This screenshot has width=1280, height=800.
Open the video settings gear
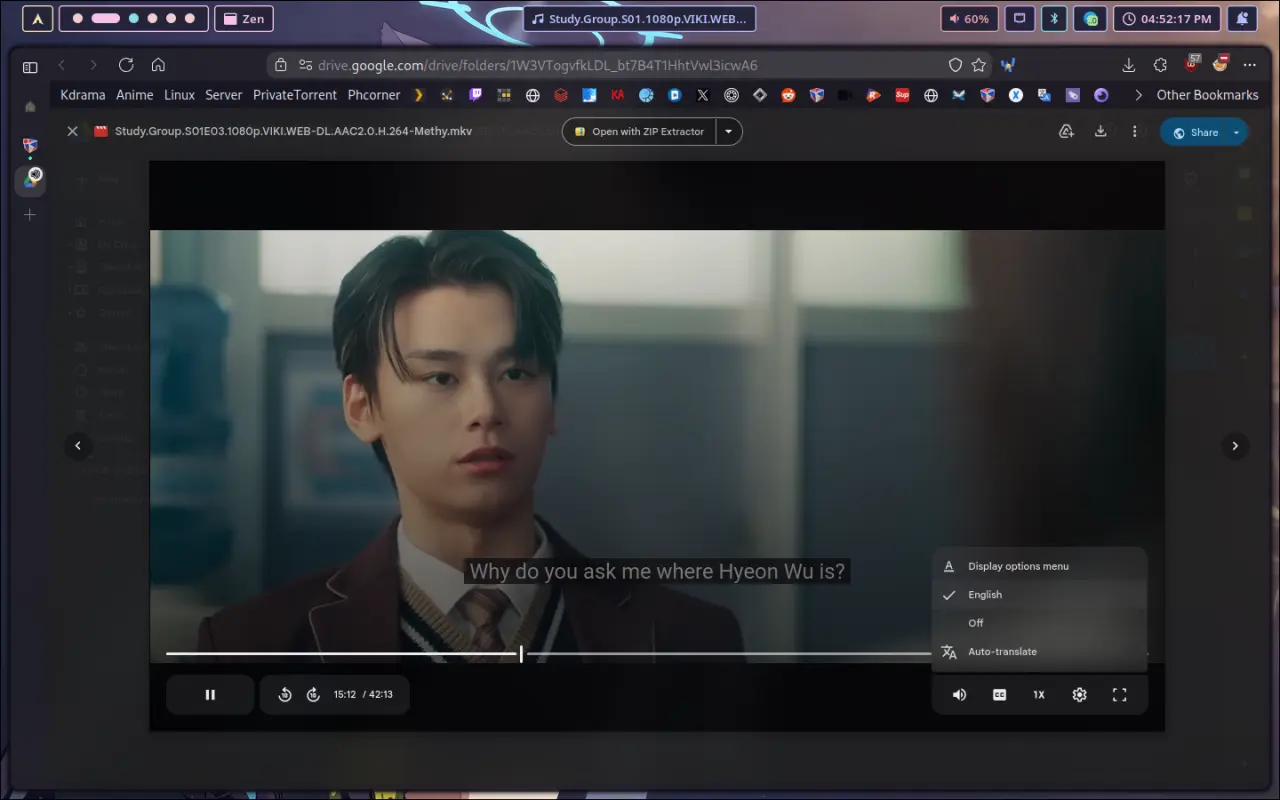pos(1079,694)
